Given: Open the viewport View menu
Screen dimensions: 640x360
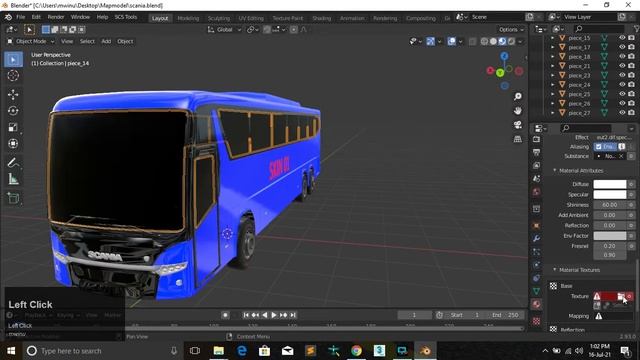Looking at the screenshot, I should (67, 41).
